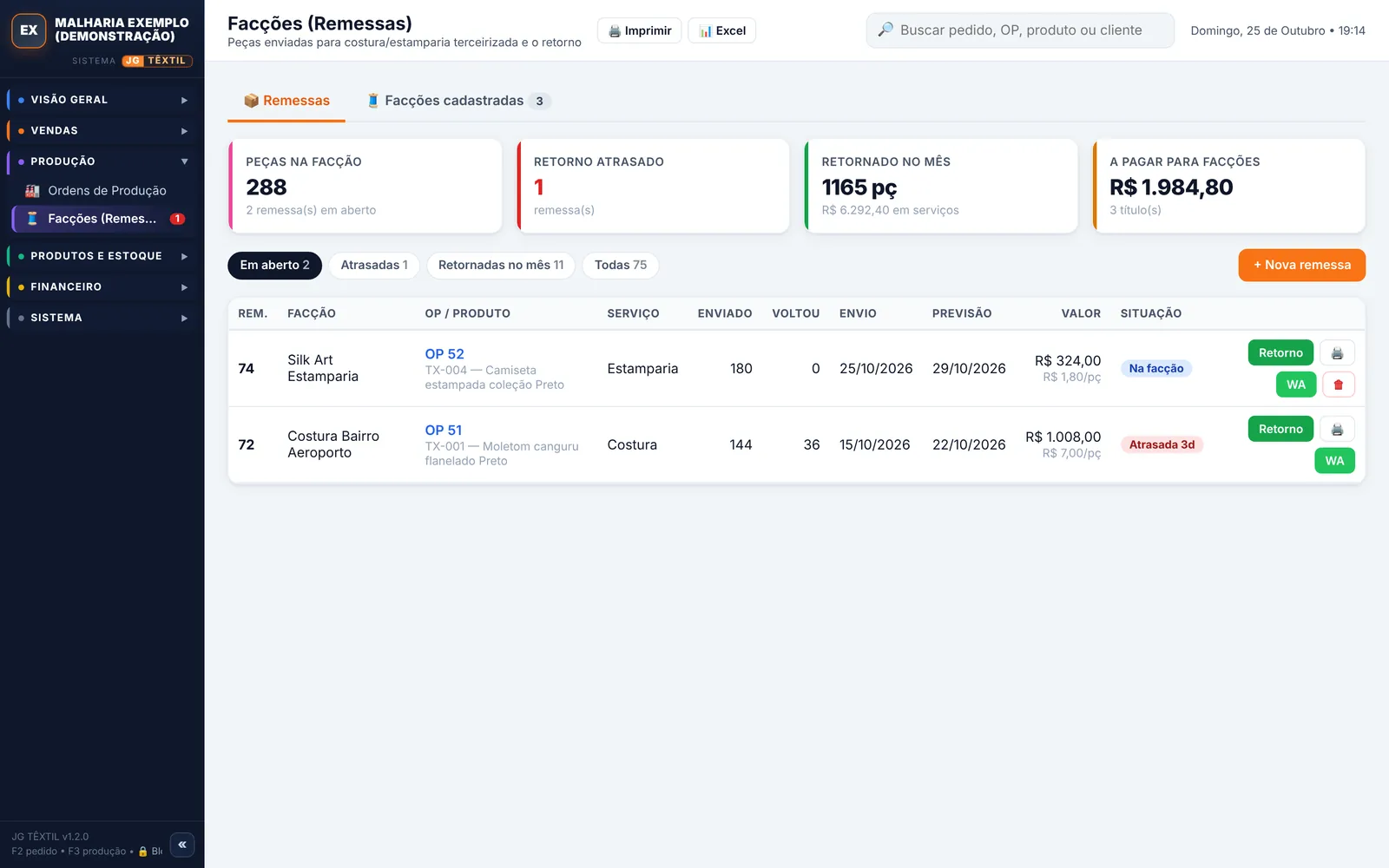Viewport: 1389px width, 868px height.
Task: Focus the Buscar pedido search field
Action: click(1020, 30)
